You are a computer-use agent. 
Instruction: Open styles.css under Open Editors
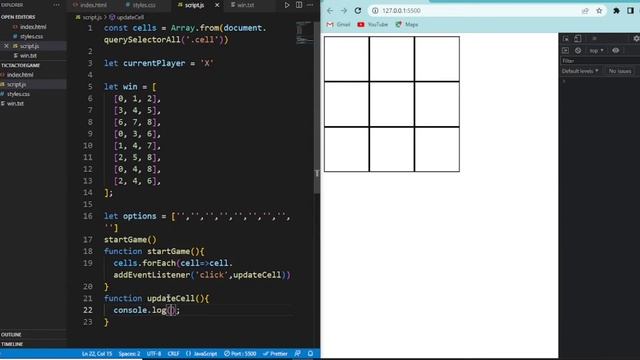point(31,37)
